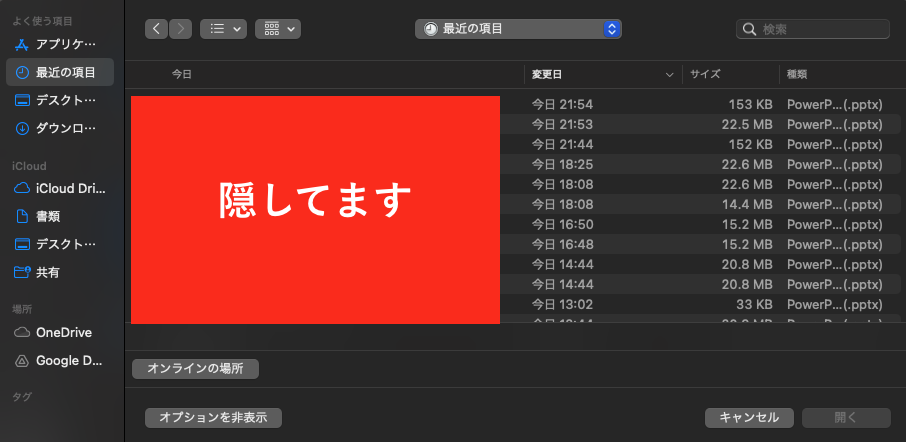Image resolution: width=906 pixels, height=442 pixels.
Task: Click the iCloud Drive cloud icon
Action: 22,188
